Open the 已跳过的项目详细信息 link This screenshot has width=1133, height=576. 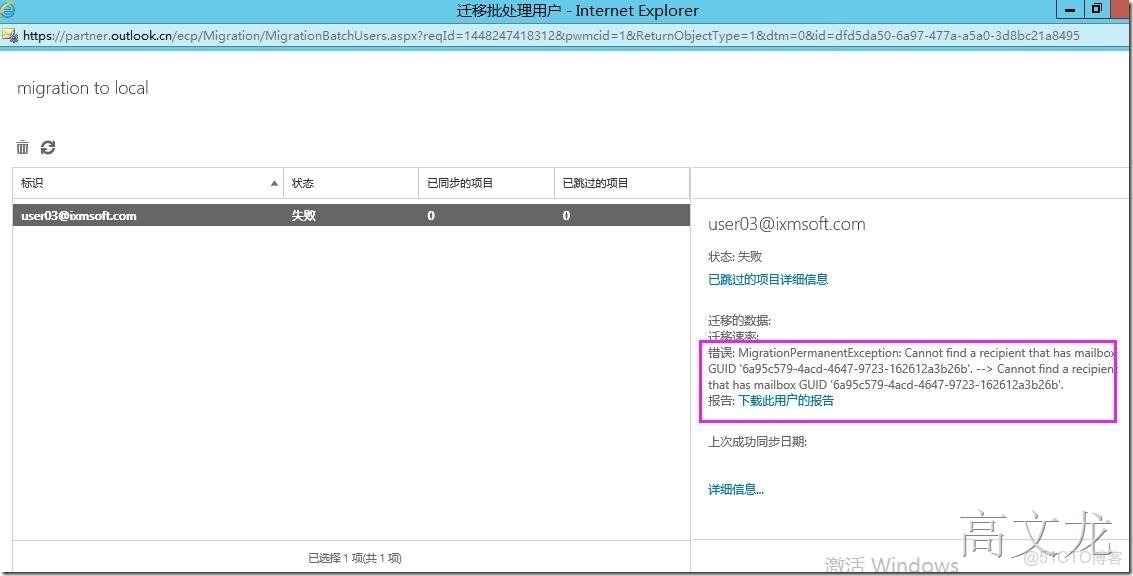(766, 279)
